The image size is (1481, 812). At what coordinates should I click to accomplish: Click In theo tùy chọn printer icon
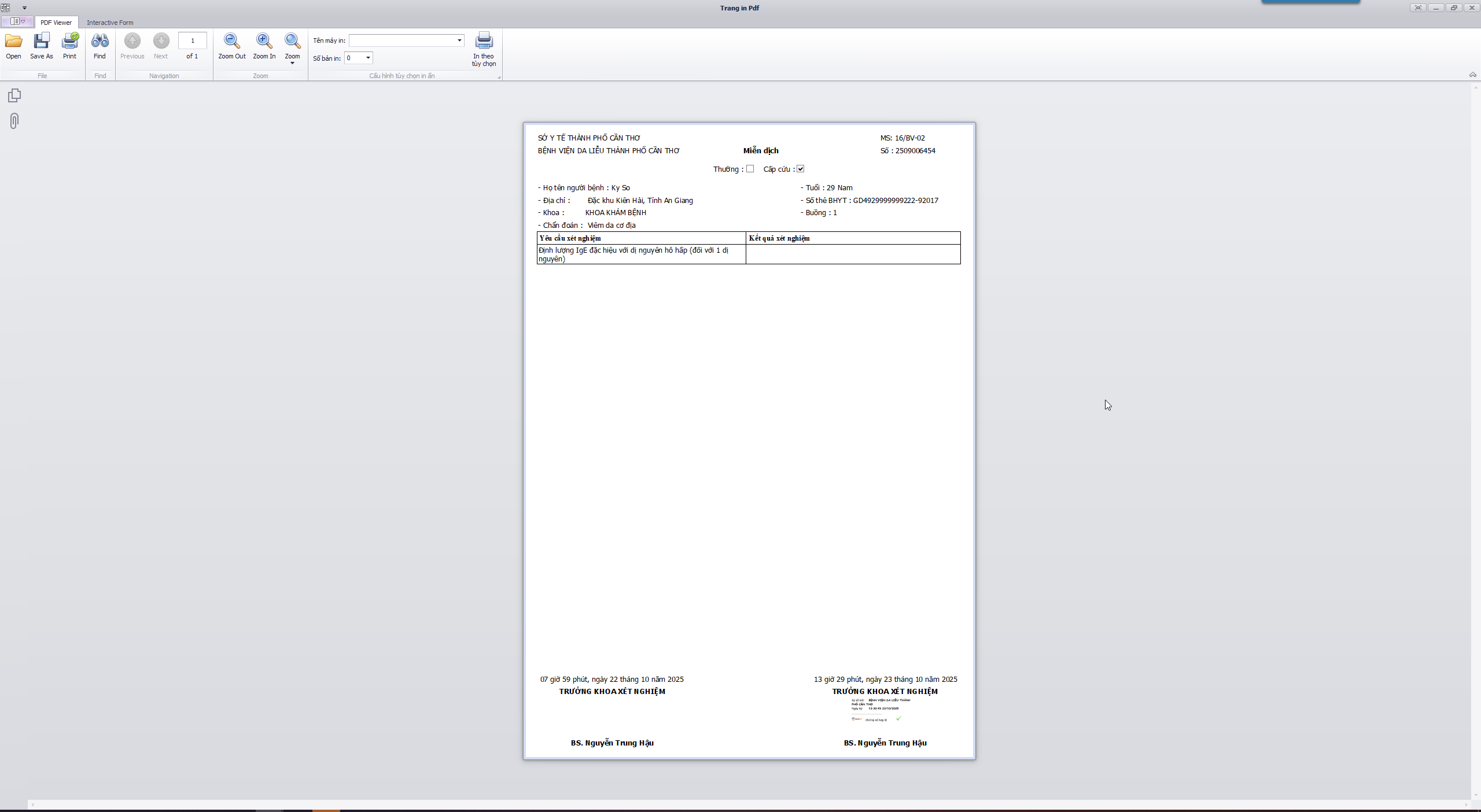tap(484, 41)
